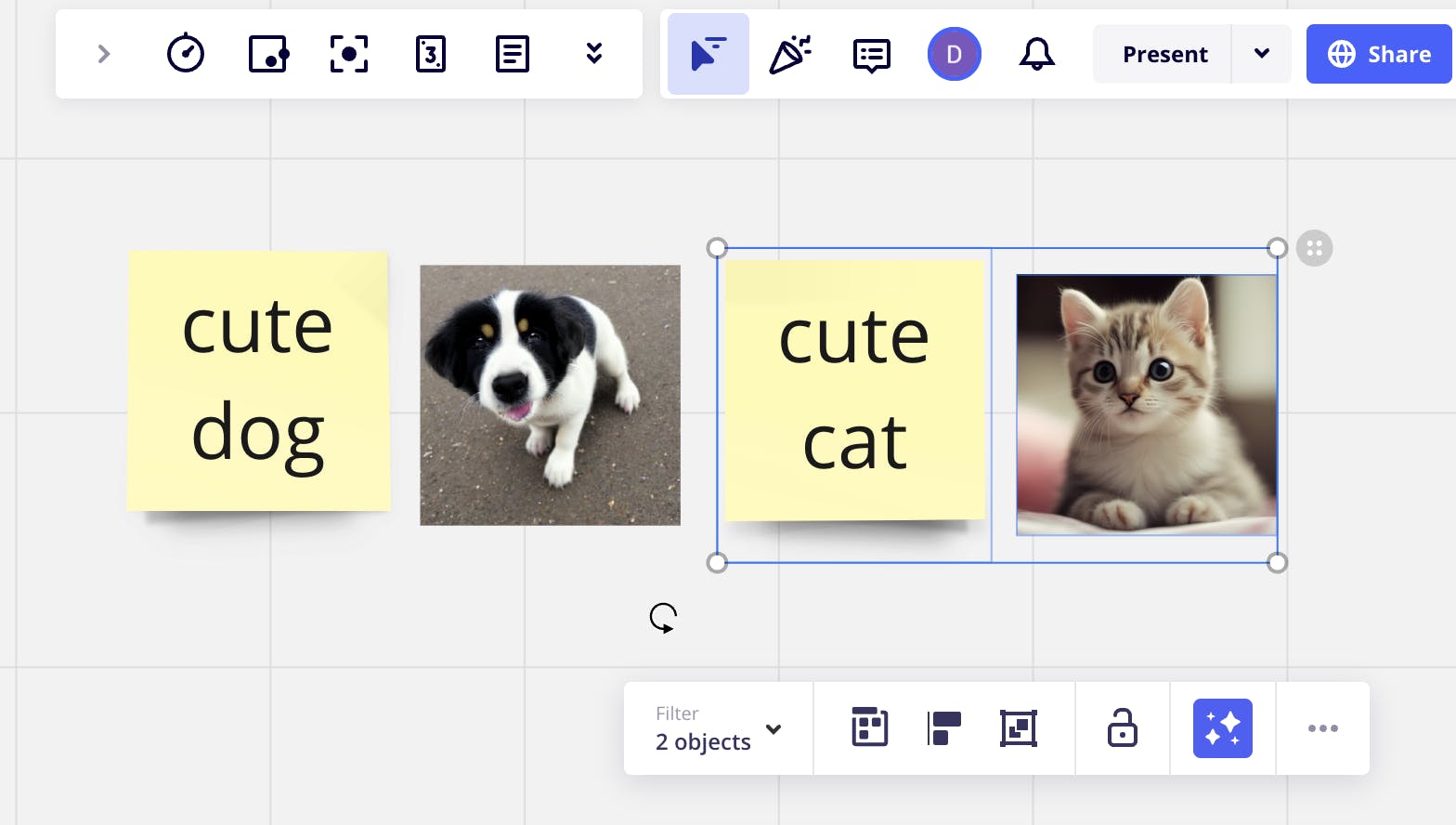Open the estimation card tool
This screenshot has width=1456, height=825.
[x=431, y=54]
